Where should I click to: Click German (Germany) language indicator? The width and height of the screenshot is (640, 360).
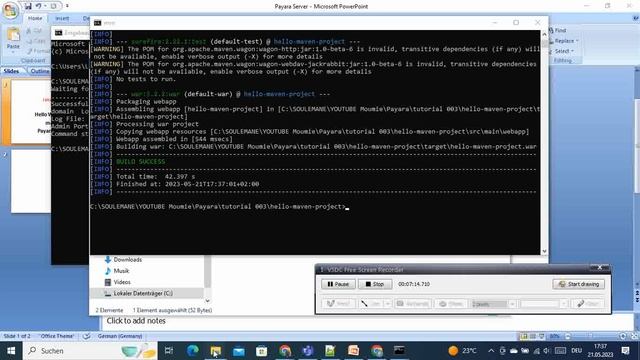coord(120,336)
